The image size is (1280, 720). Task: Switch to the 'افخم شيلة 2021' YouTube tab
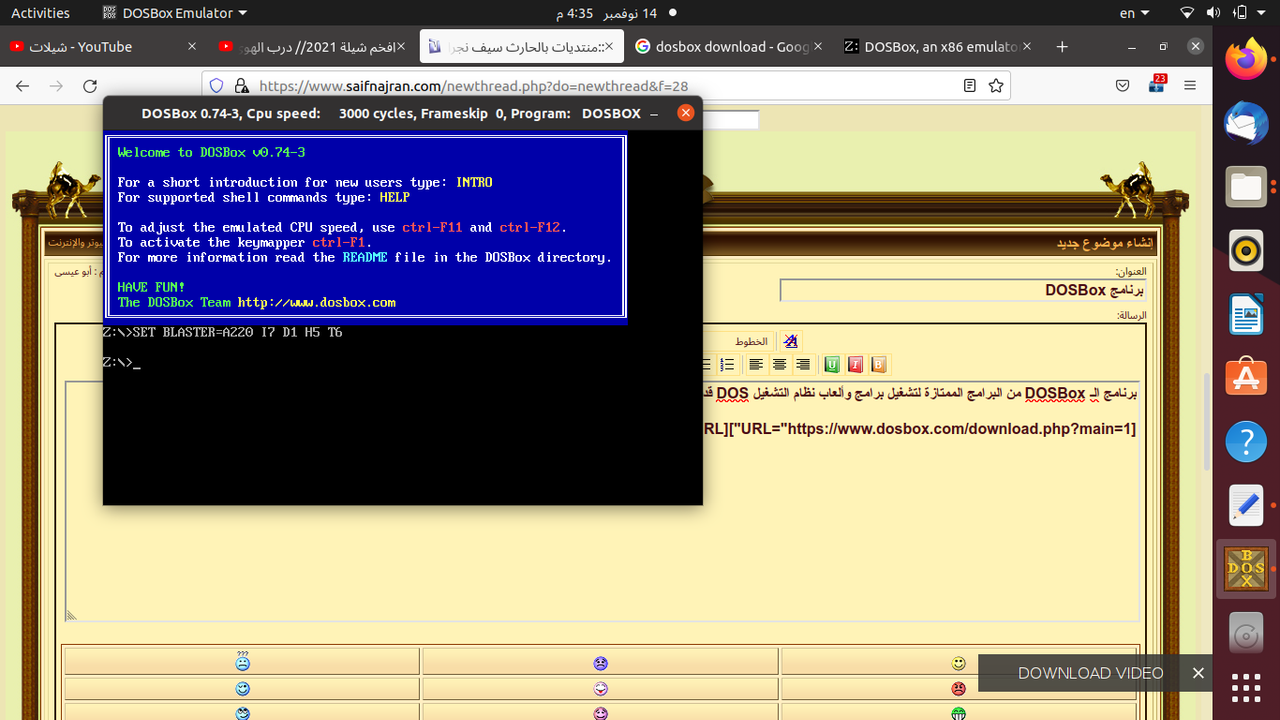[313, 46]
